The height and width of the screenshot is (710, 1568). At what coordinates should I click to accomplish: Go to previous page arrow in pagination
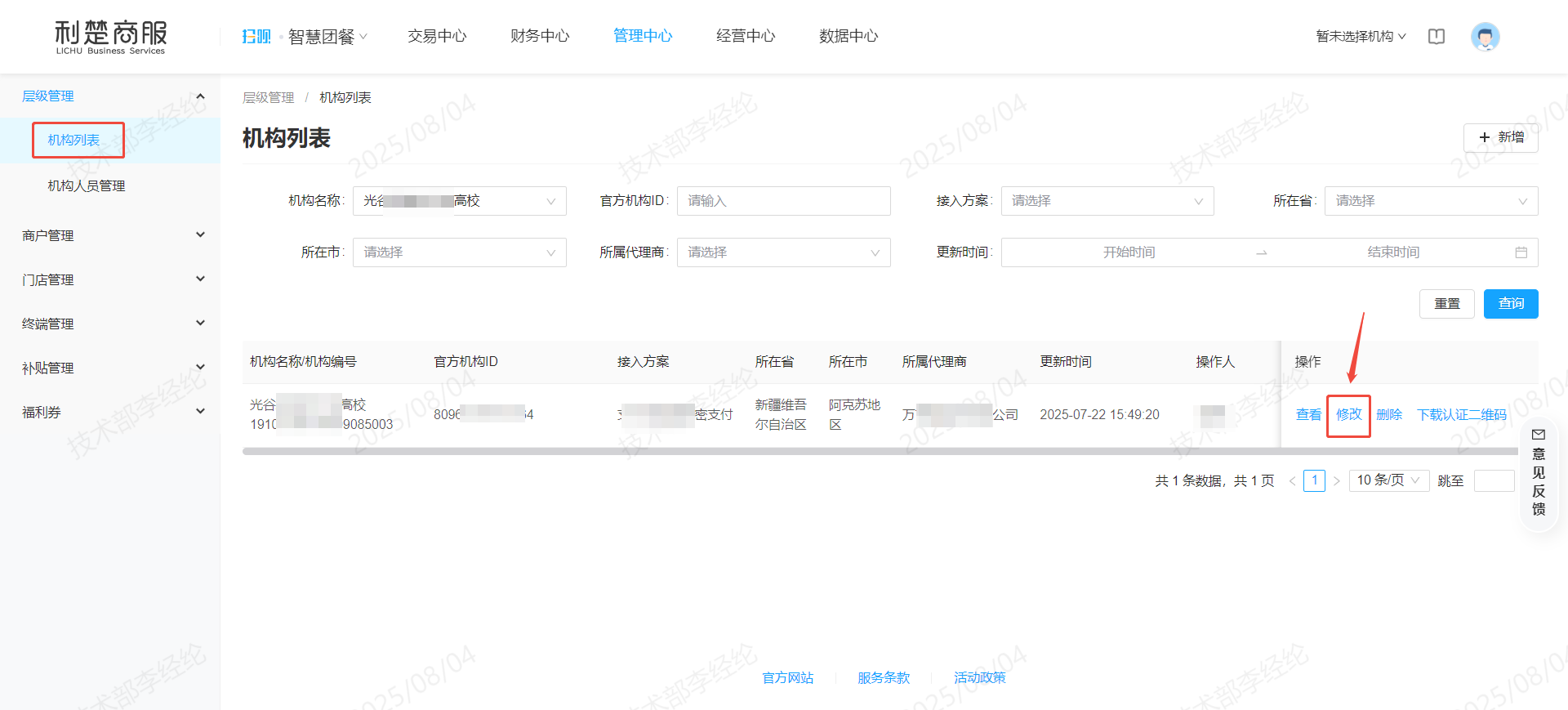(1292, 481)
